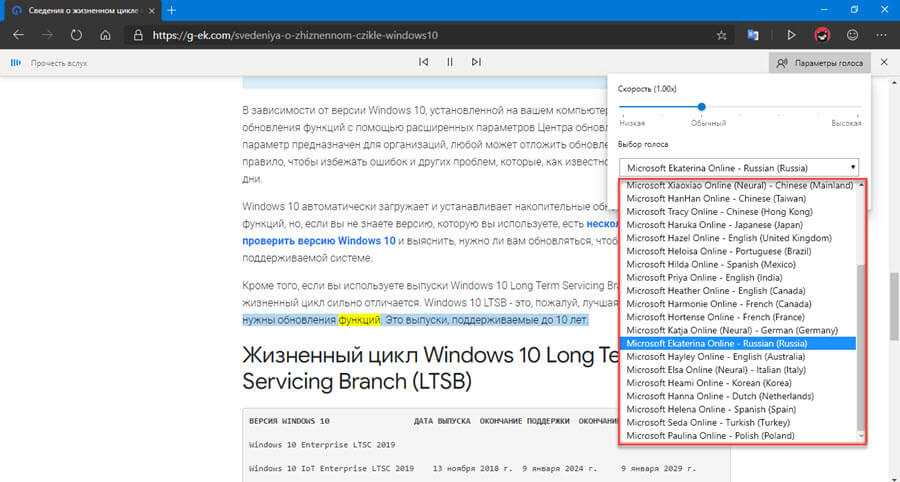Select Microsoft Helena Online Spanish (Spain)

click(x=738, y=410)
